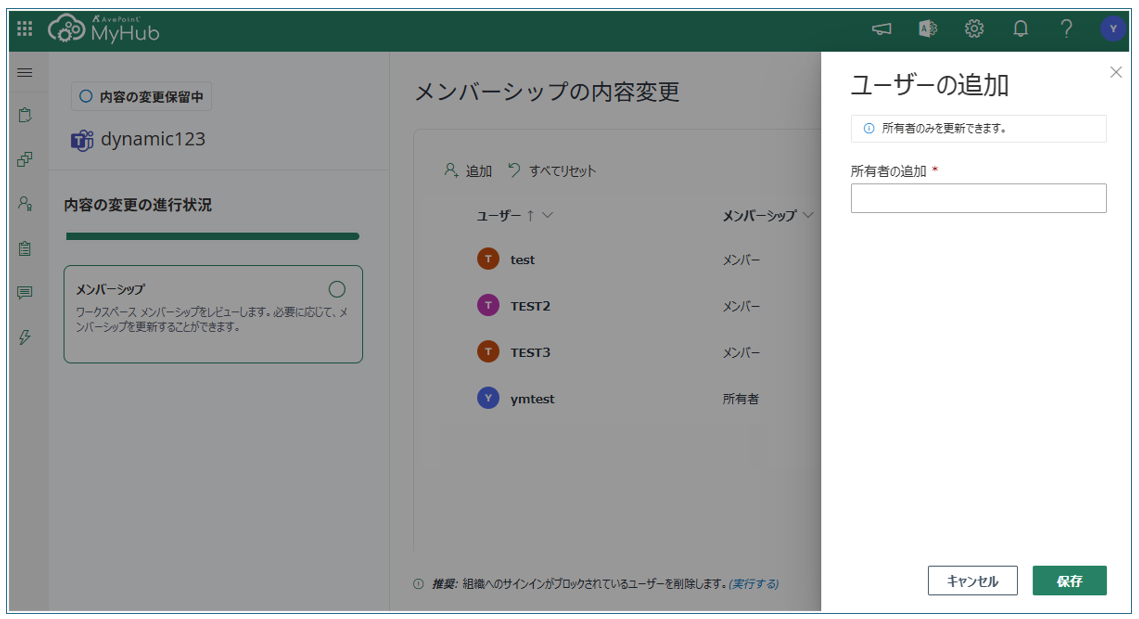The width and height of the screenshot is (1139, 619).
Task: Click the メンバー value in TEST3 row
Action: [x=741, y=352]
